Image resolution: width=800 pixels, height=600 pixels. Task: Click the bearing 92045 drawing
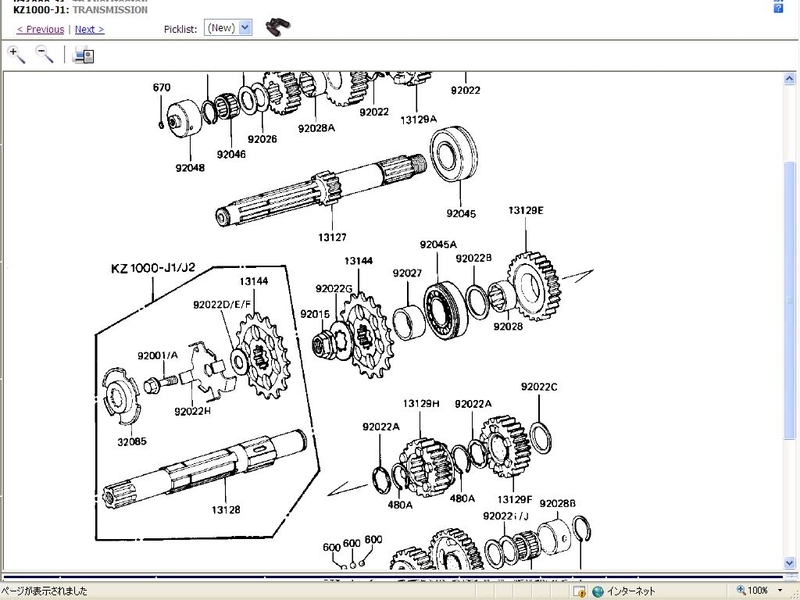(454, 153)
